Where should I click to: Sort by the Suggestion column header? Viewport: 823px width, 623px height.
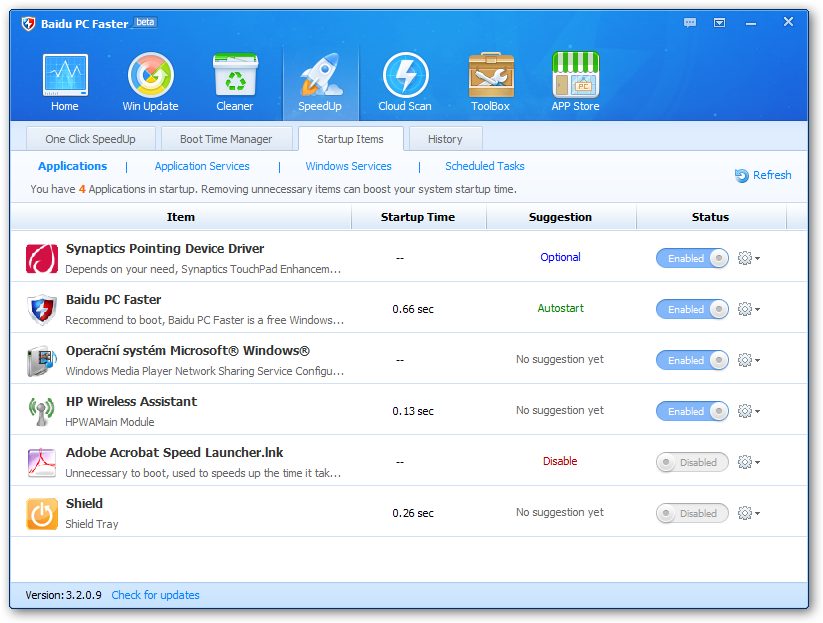coord(561,217)
